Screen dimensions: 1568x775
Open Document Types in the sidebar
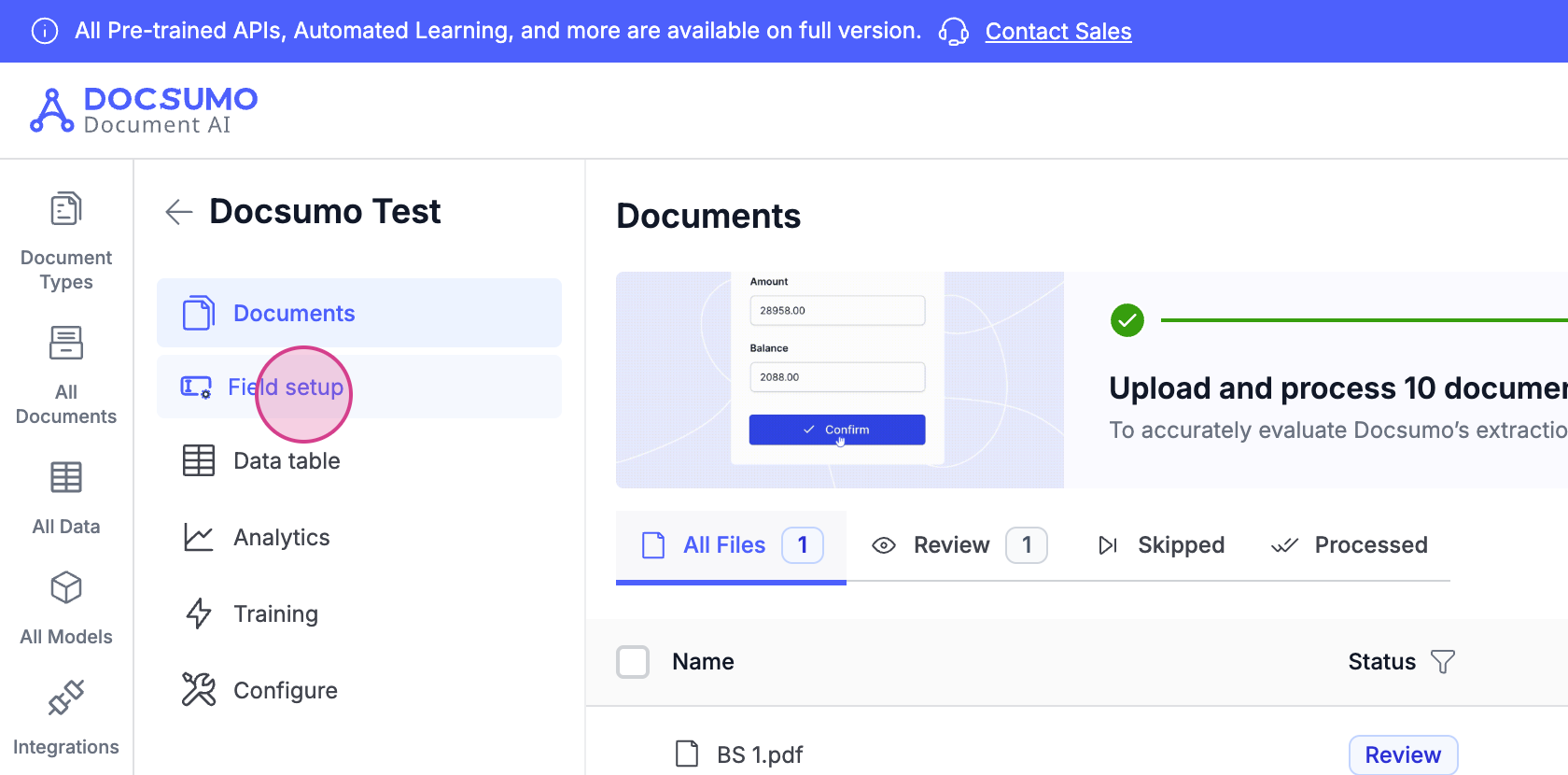pos(66,241)
